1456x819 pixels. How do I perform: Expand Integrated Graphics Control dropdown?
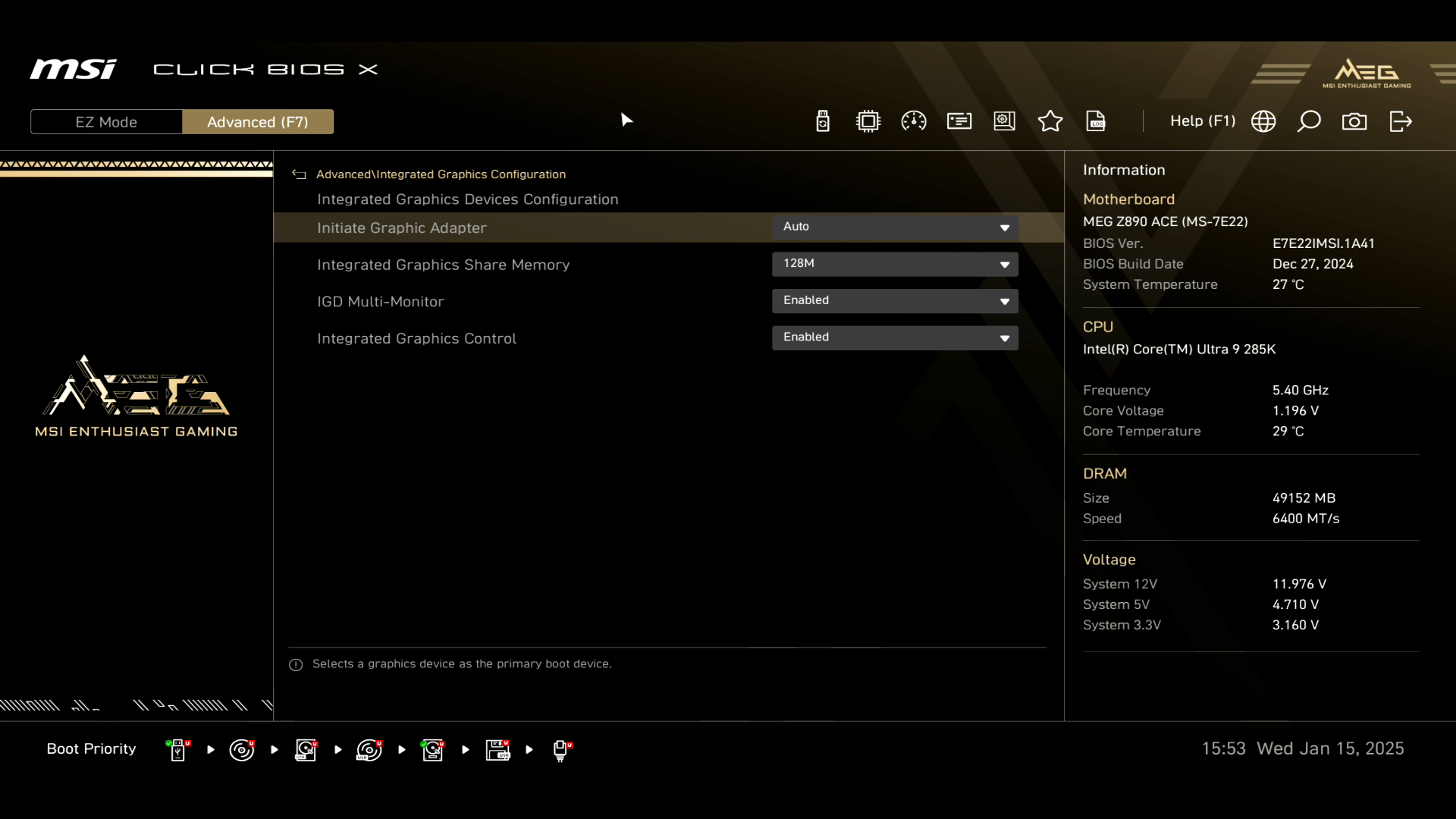[895, 337]
